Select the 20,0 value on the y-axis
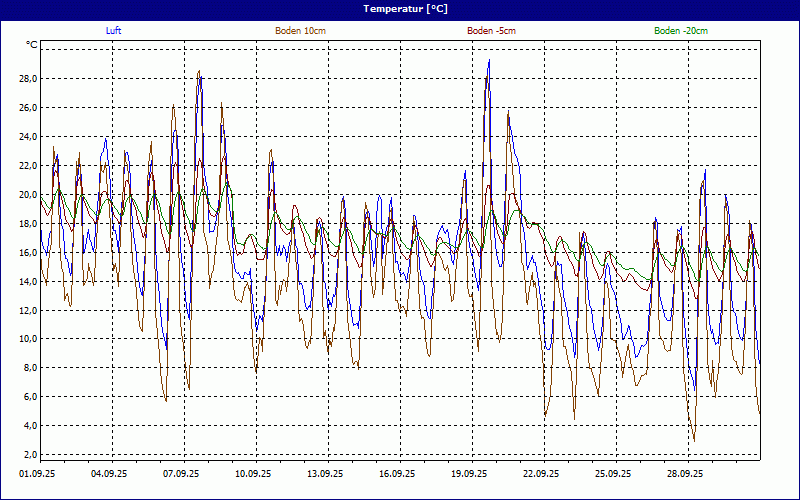Viewport: 800px width, 500px height. coord(27,195)
